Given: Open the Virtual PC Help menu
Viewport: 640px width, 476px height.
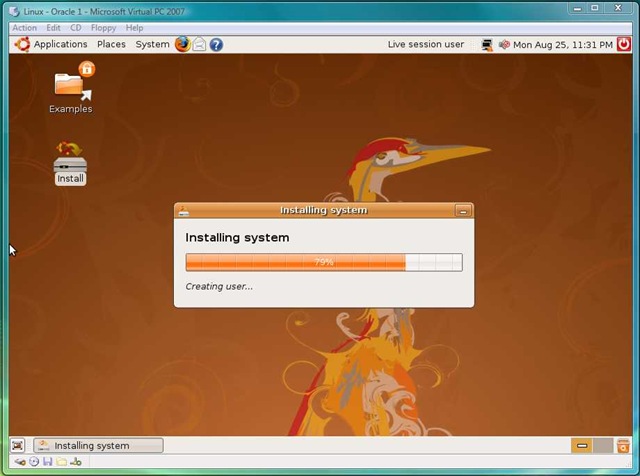Looking at the screenshot, I should (134, 28).
